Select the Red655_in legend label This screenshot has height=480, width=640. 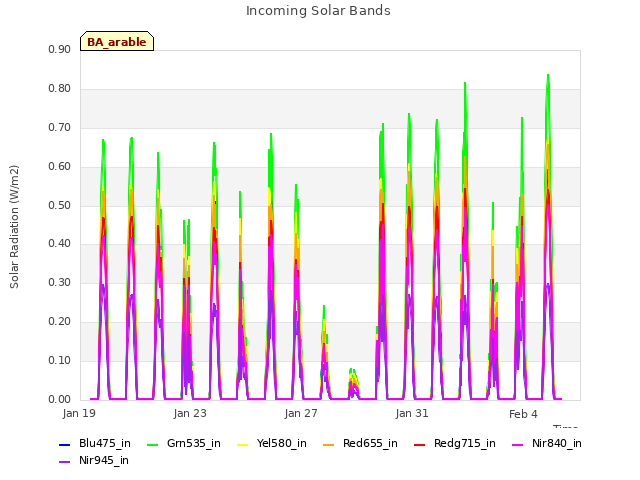pos(370,444)
